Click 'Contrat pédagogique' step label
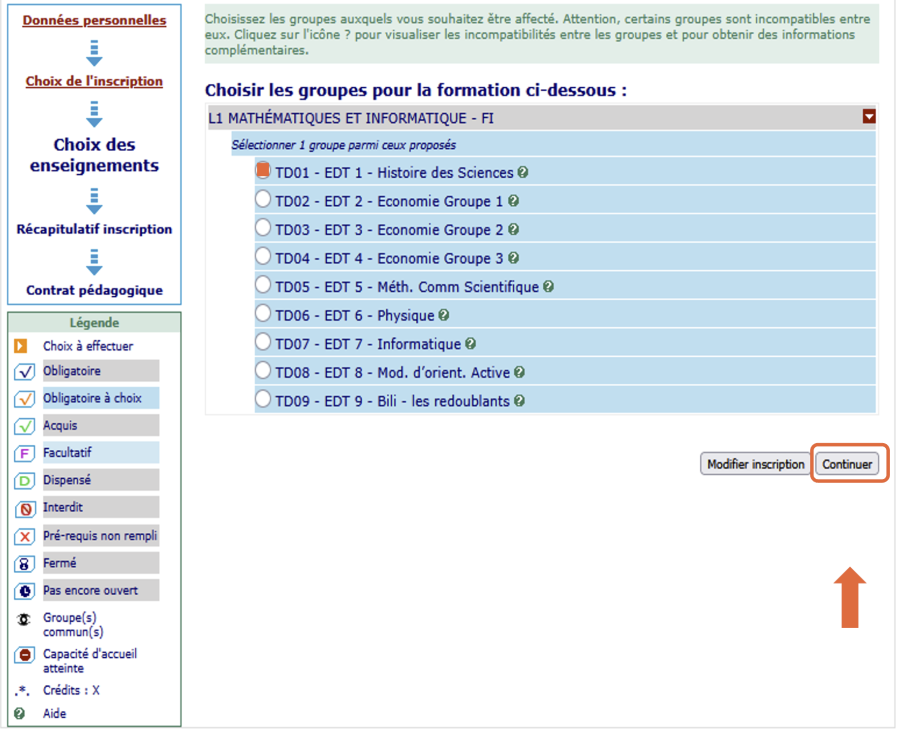 click(94, 290)
